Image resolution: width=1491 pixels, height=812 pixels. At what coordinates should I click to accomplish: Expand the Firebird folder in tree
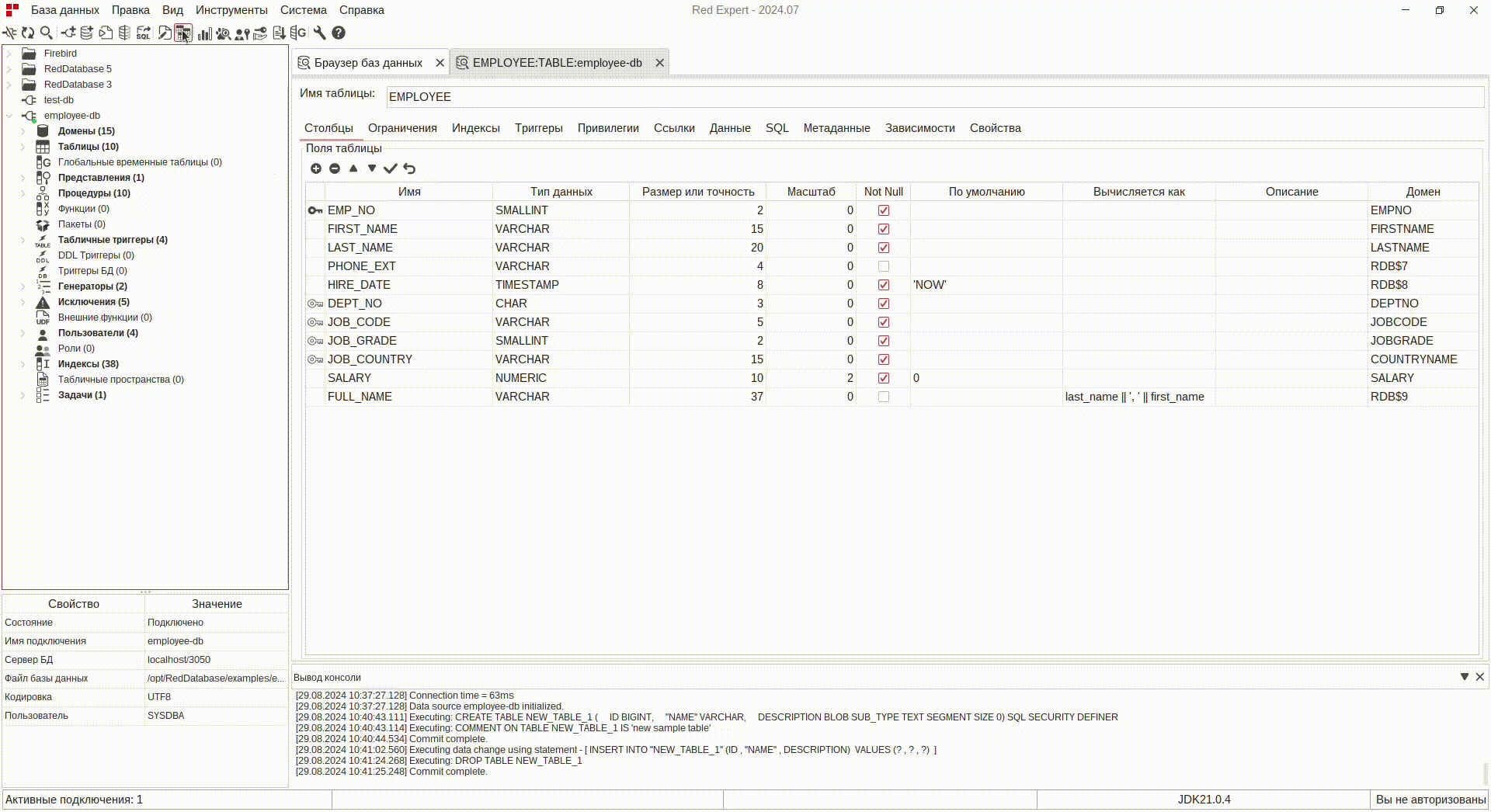point(9,54)
